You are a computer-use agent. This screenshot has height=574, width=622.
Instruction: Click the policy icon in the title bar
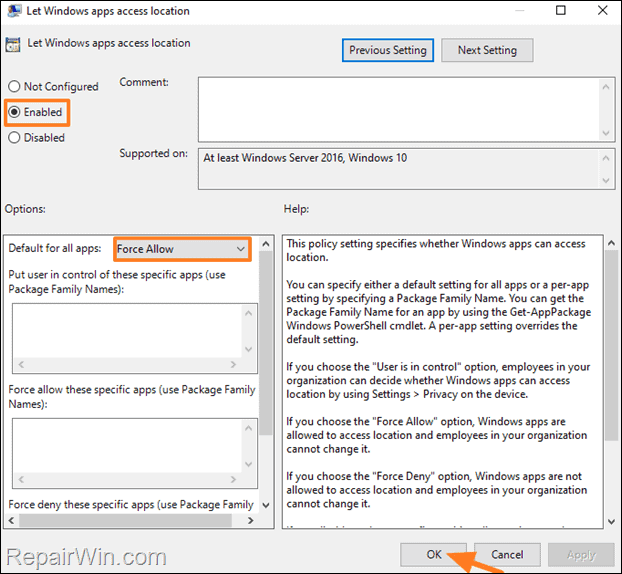click(14, 11)
